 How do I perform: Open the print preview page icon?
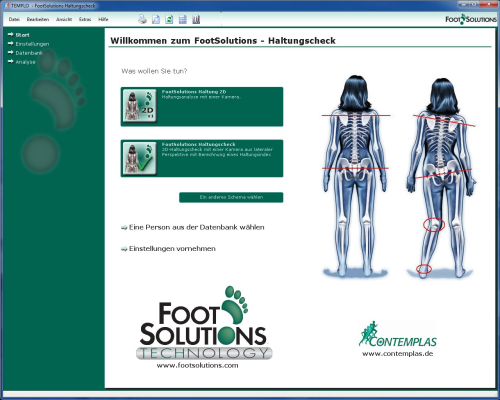coord(156,19)
